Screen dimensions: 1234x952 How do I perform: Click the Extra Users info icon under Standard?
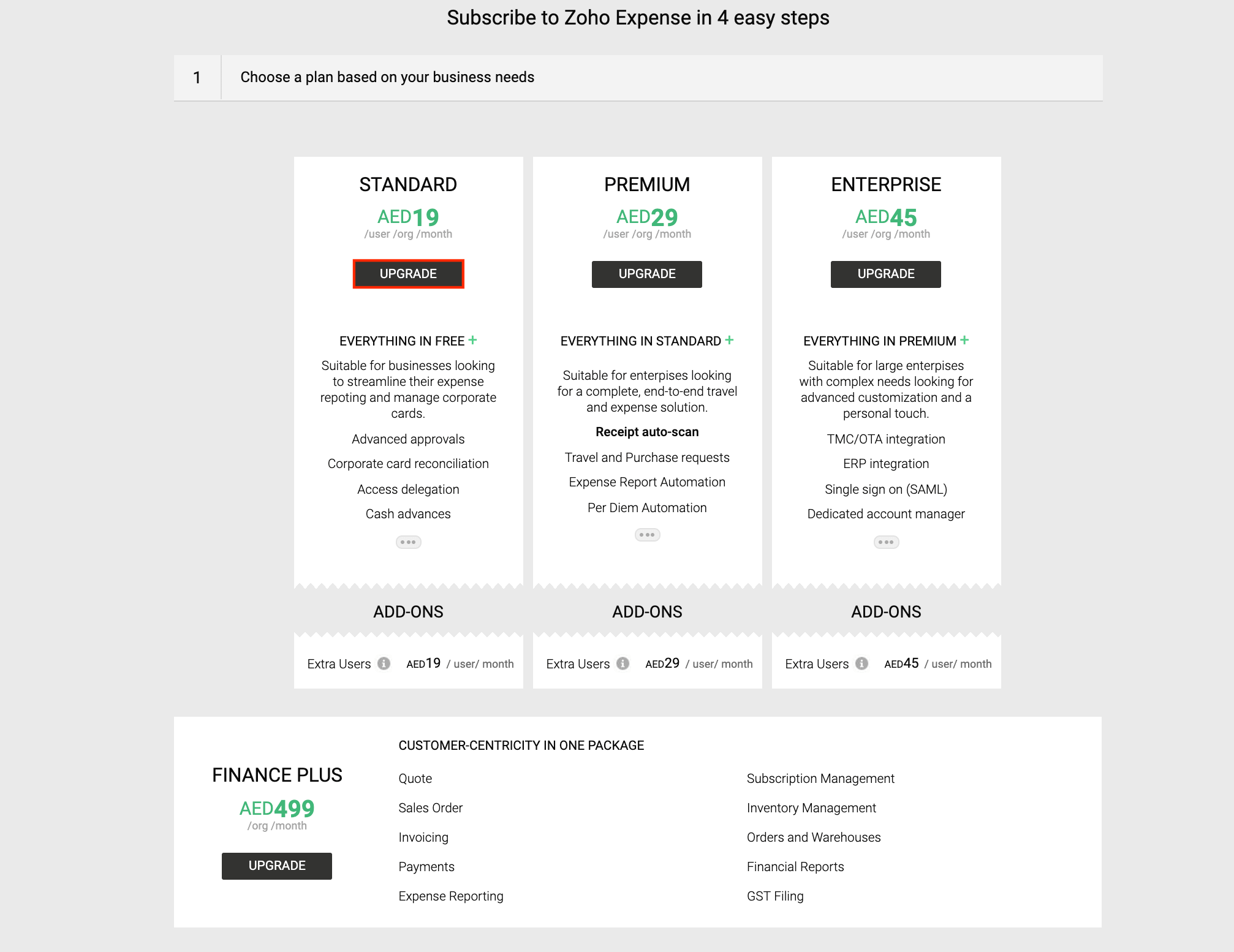click(x=384, y=663)
